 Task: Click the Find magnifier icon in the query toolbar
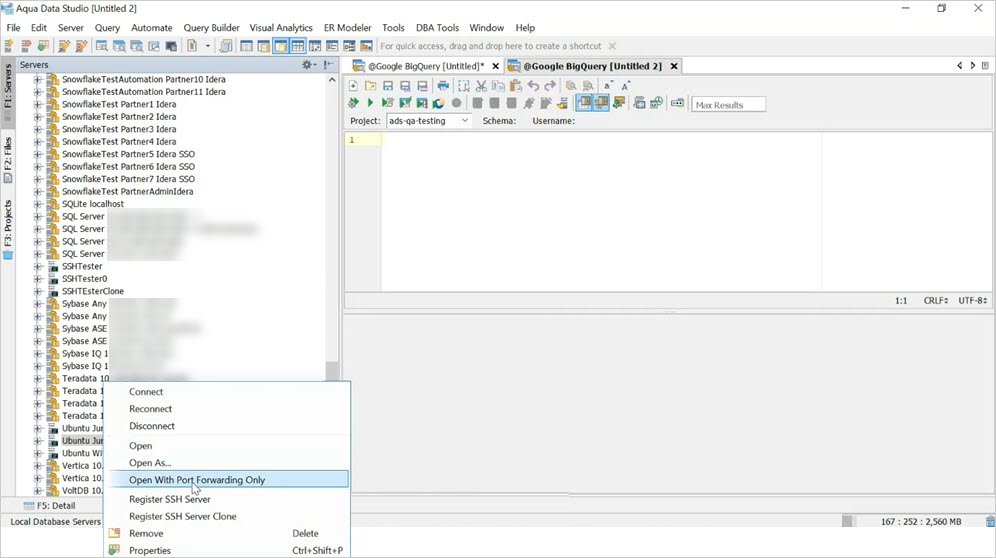coord(571,86)
